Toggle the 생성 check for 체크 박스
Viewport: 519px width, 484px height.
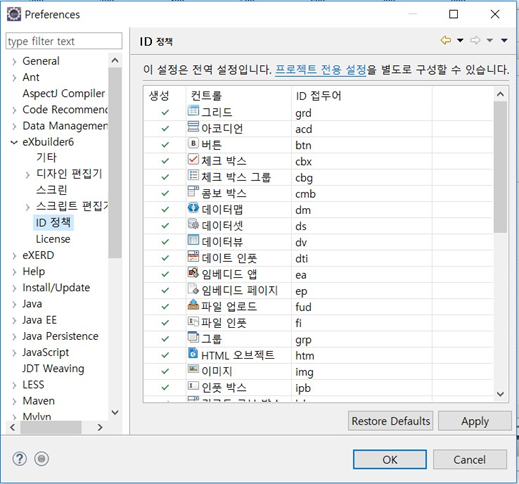tap(165, 161)
